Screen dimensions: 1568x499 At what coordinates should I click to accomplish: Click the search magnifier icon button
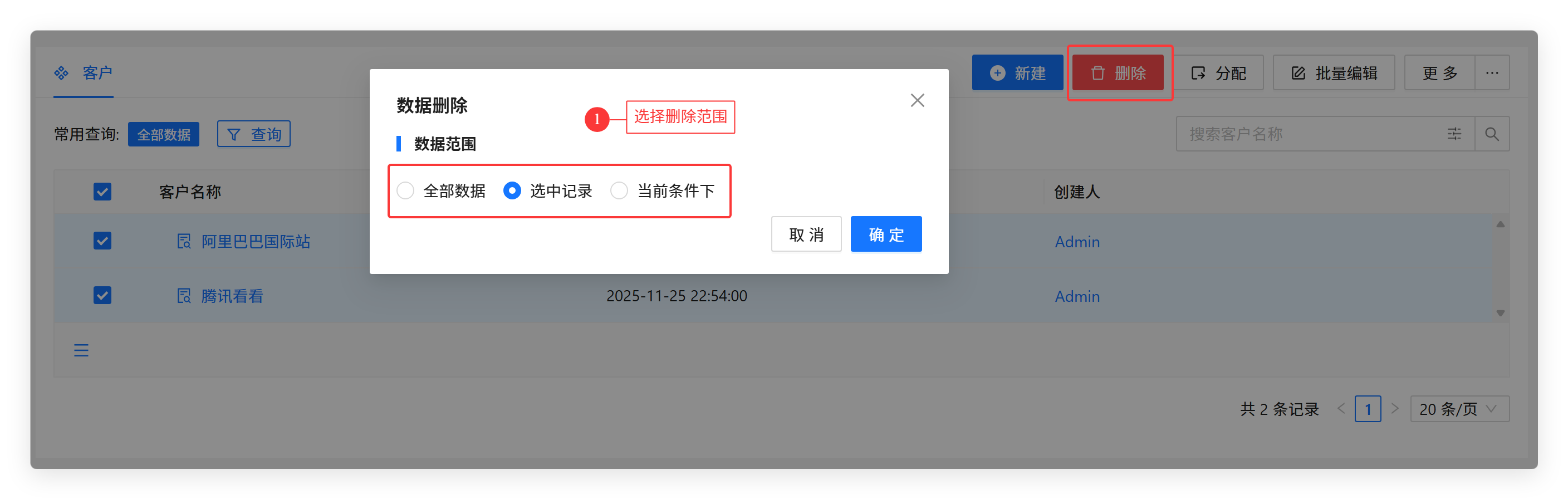pos(1491,134)
